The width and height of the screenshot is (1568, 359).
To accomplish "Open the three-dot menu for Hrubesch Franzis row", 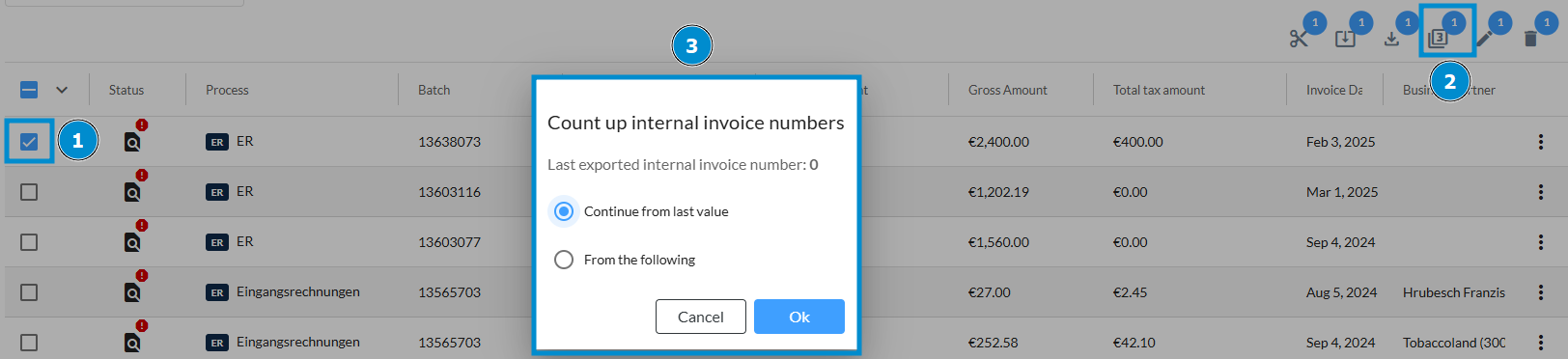I will click(x=1541, y=292).
